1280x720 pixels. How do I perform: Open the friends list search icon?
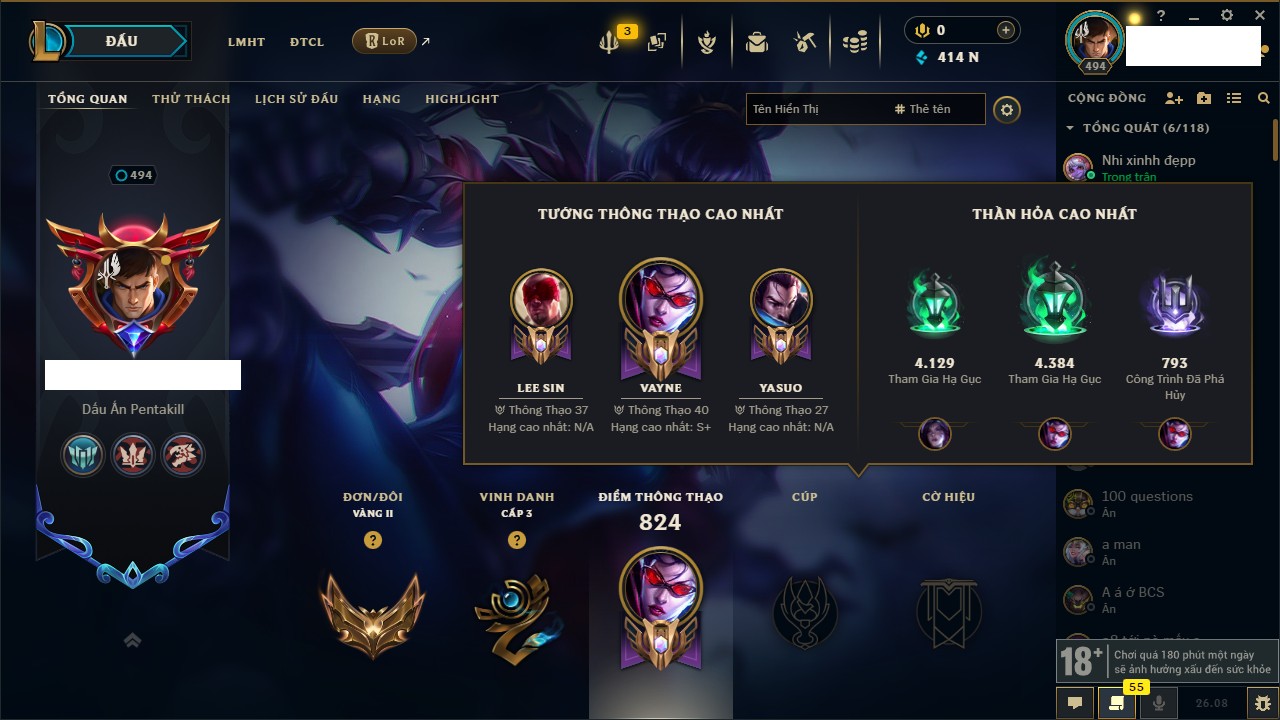click(1264, 98)
